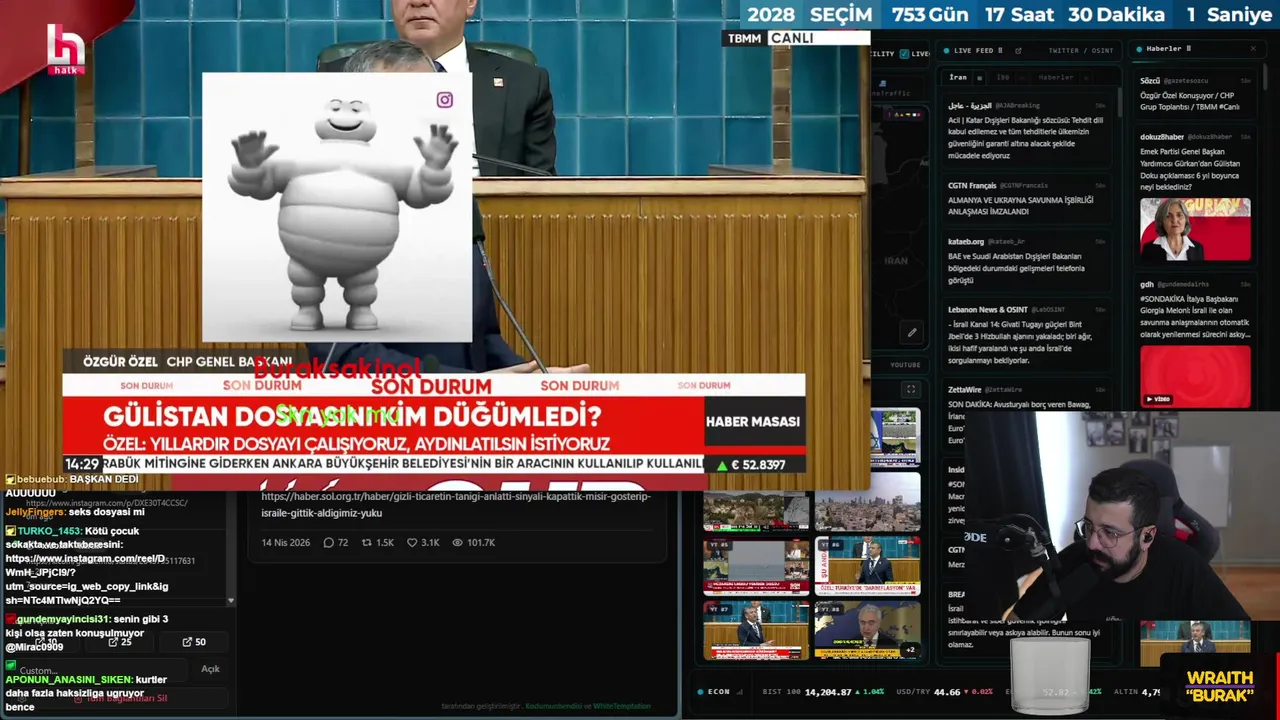Screen dimensions: 1280x720
Task: Open dokuz8haber post image of woman
Action: (1195, 229)
